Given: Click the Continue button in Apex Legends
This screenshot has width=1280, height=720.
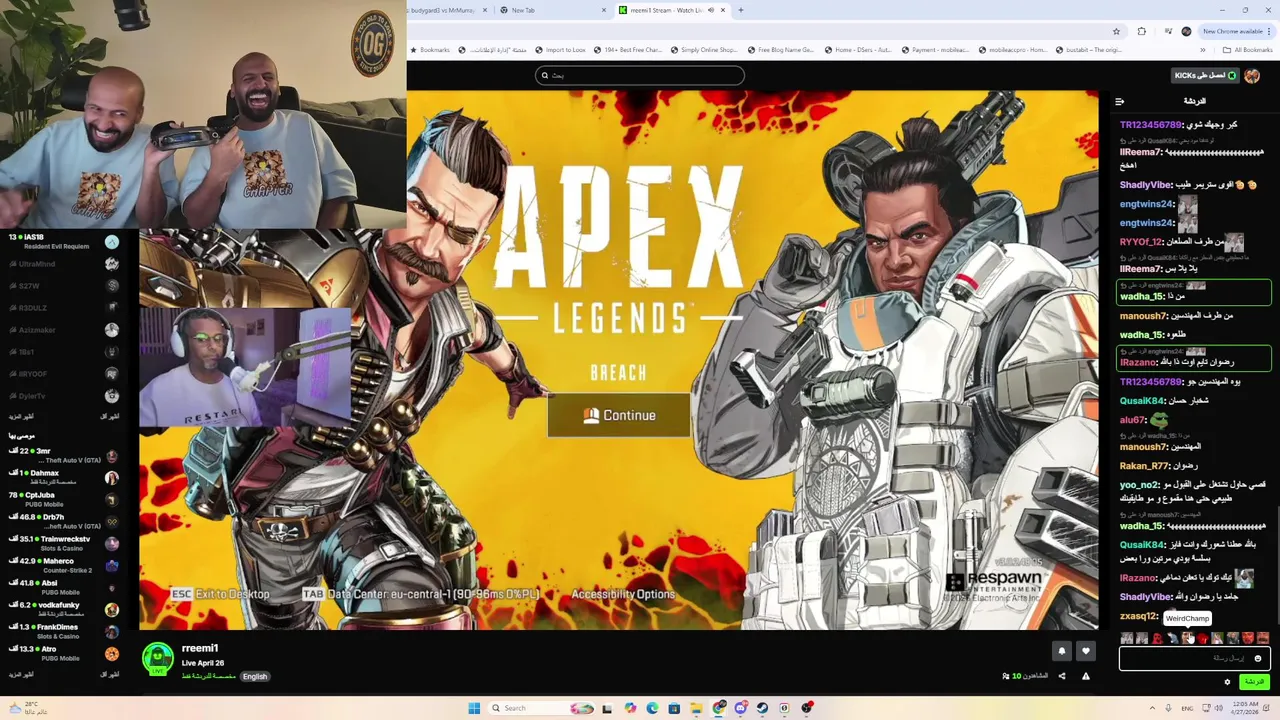Looking at the screenshot, I should [x=619, y=415].
